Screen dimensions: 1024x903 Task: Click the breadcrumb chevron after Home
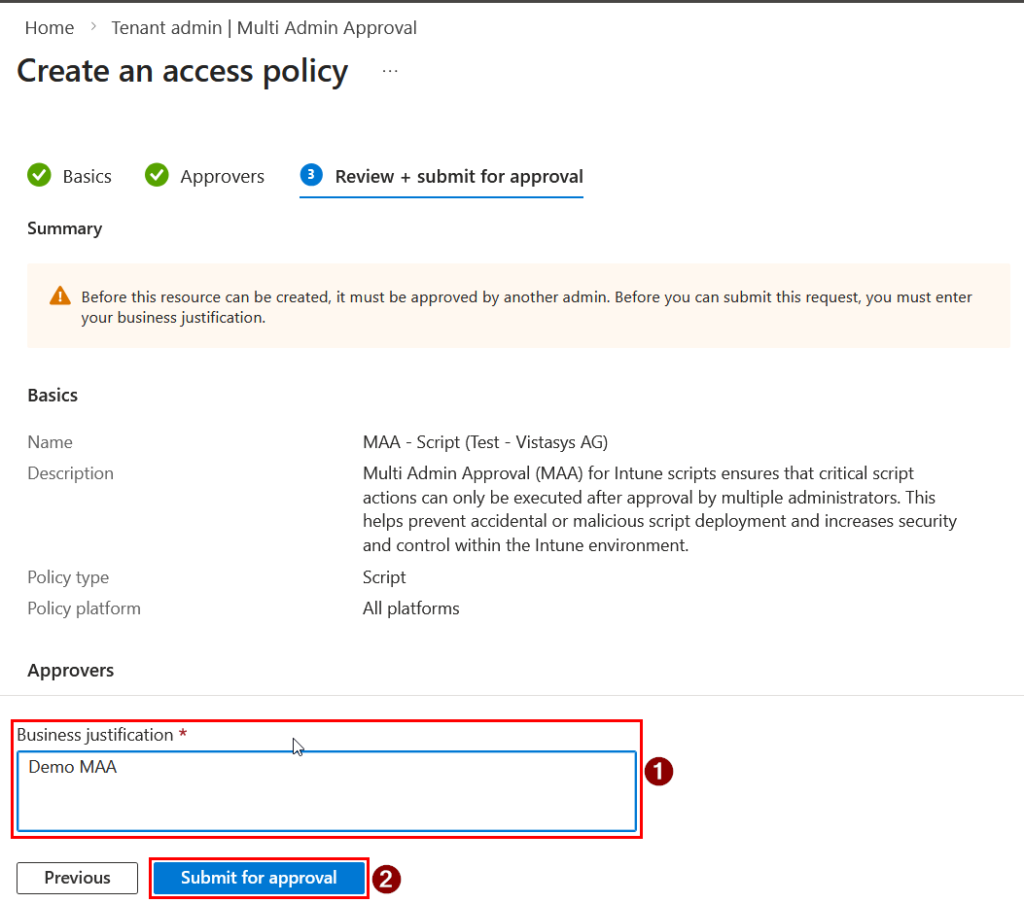click(93, 28)
